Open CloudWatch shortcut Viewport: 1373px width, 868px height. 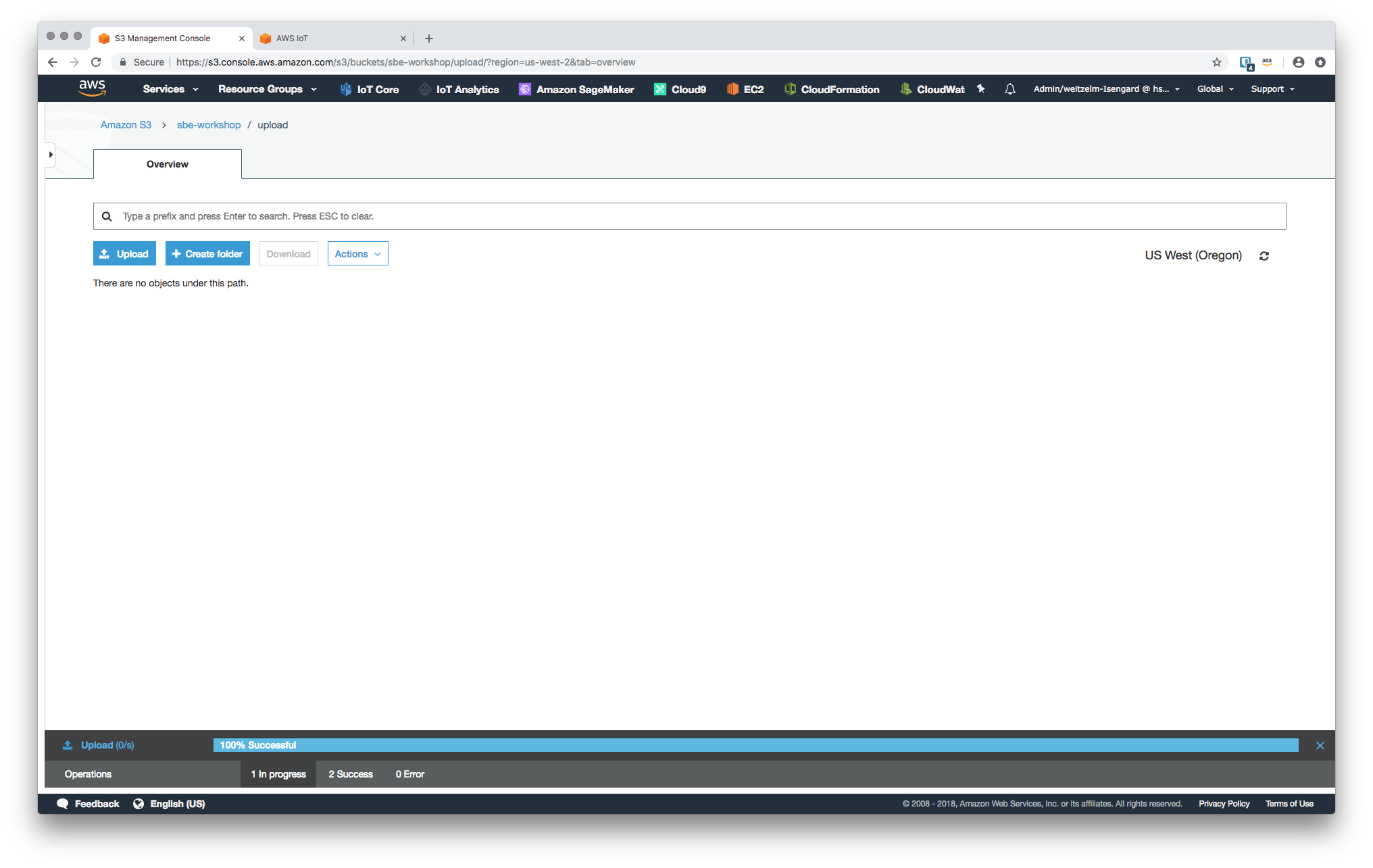coord(932,89)
